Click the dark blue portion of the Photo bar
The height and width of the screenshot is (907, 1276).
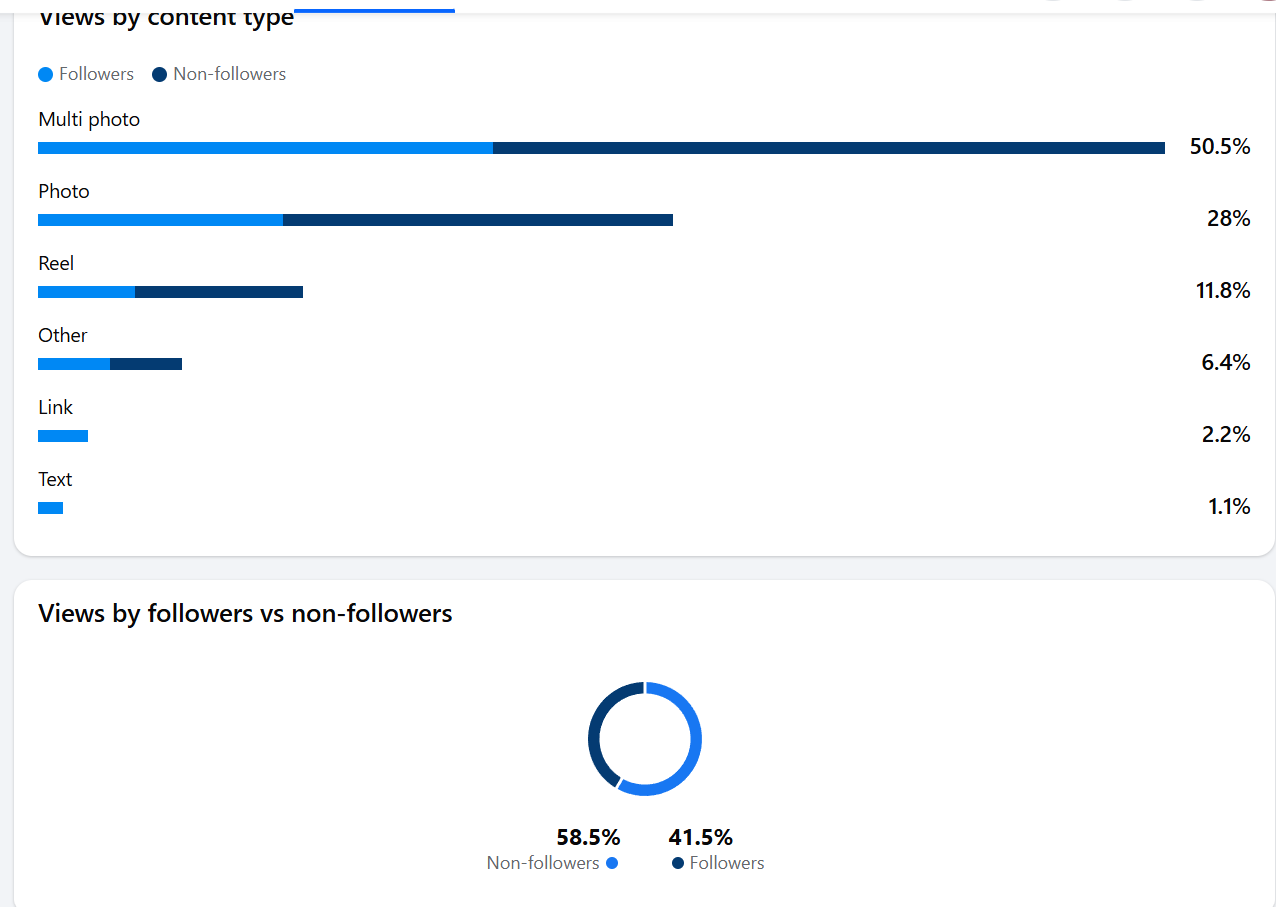point(477,220)
